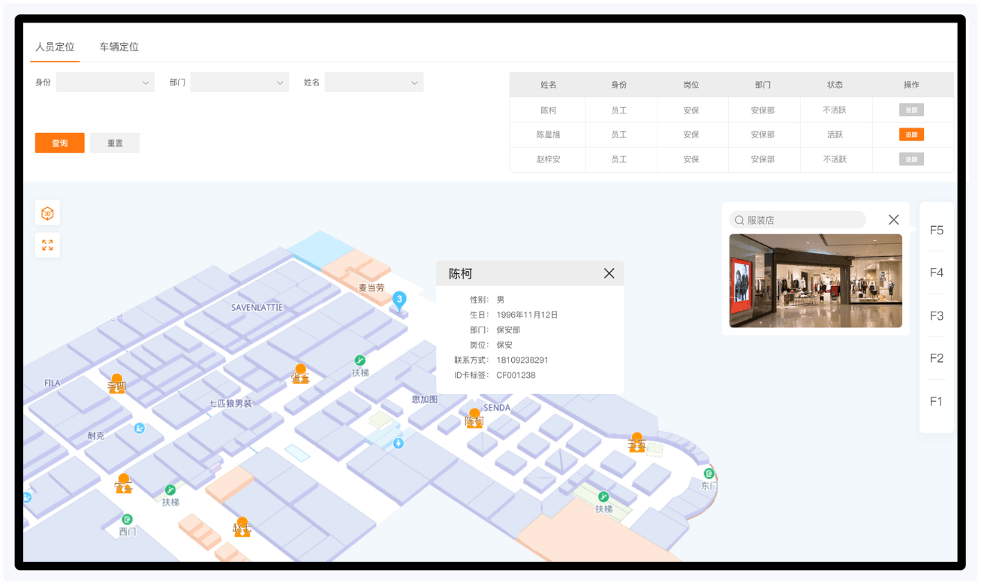Click the orange person marker below SENDA

coord(474,417)
